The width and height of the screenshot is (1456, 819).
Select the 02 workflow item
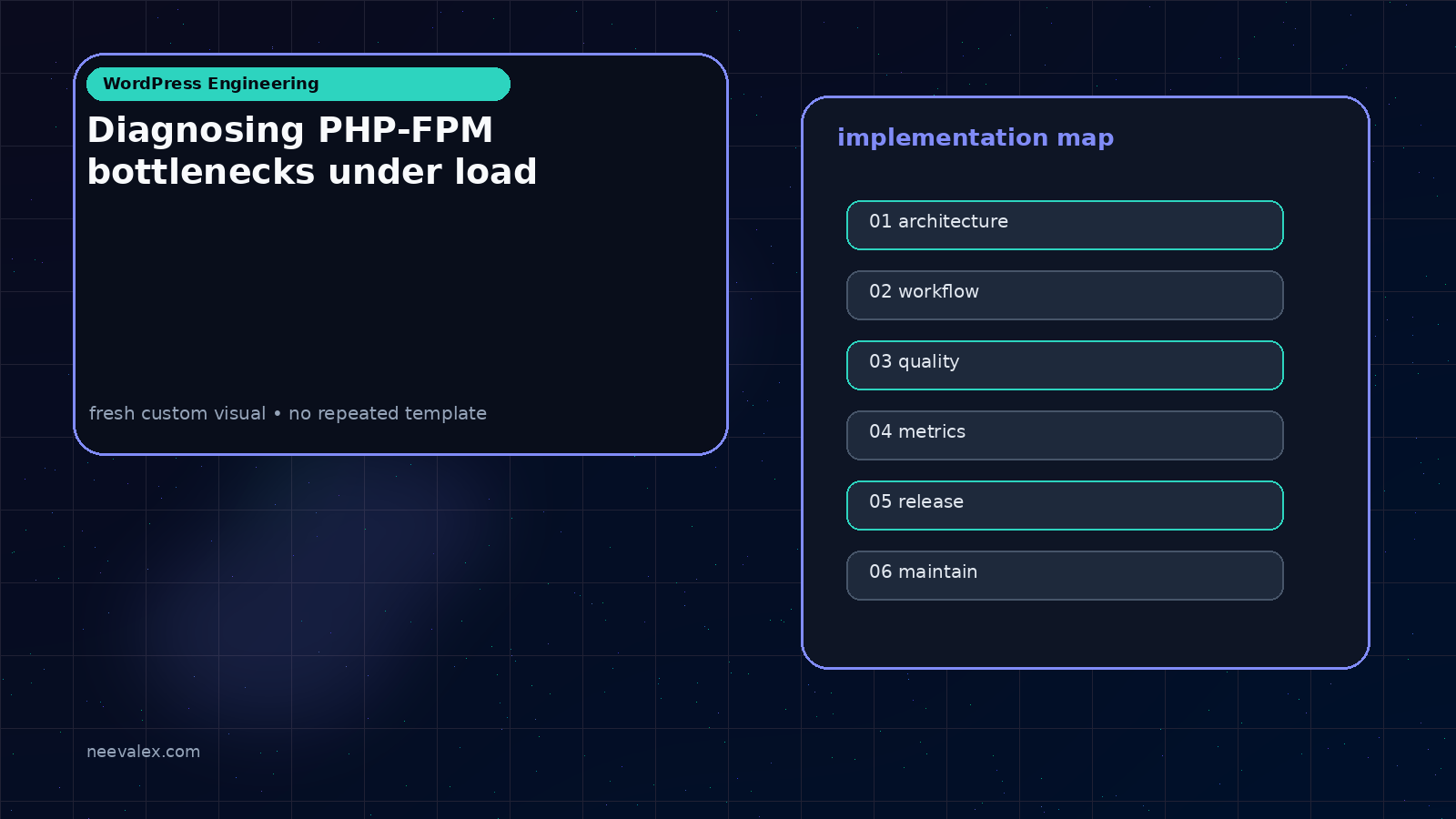1065,295
